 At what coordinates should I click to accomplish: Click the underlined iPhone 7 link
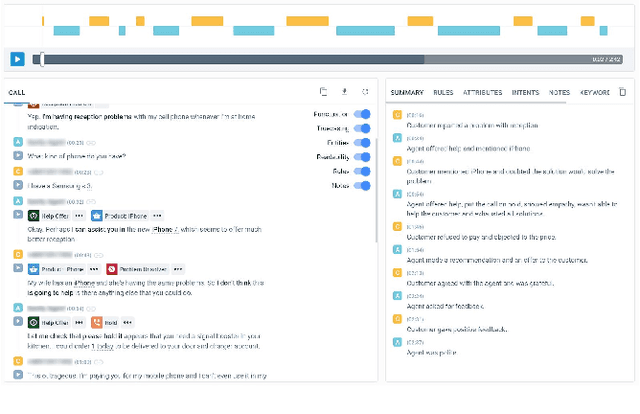(162, 229)
